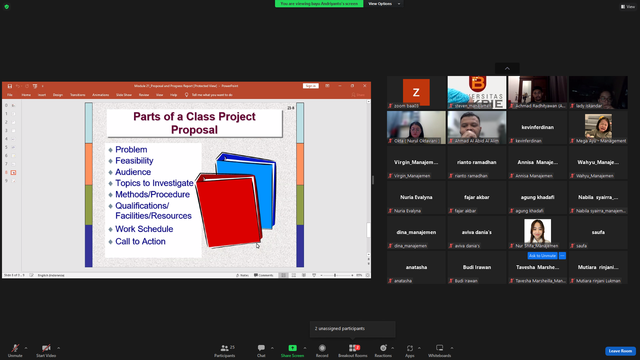Screen dimensions: 640x360
Task: Open the video options arrow beside Start Video
Action: tap(58, 348)
